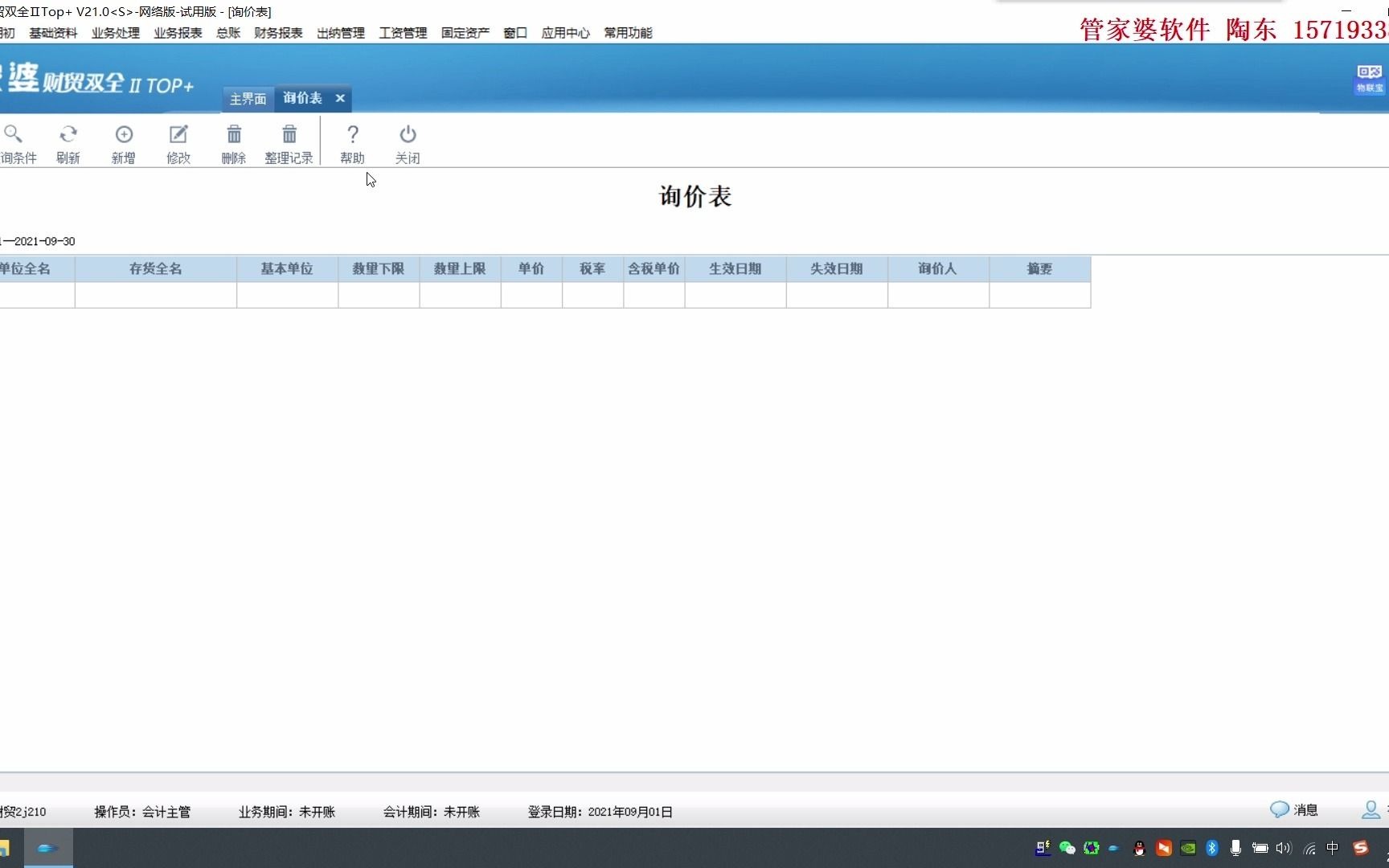Delete the selected record (删除)
Screen dimensions: 1389x868
[x=234, y=144]
